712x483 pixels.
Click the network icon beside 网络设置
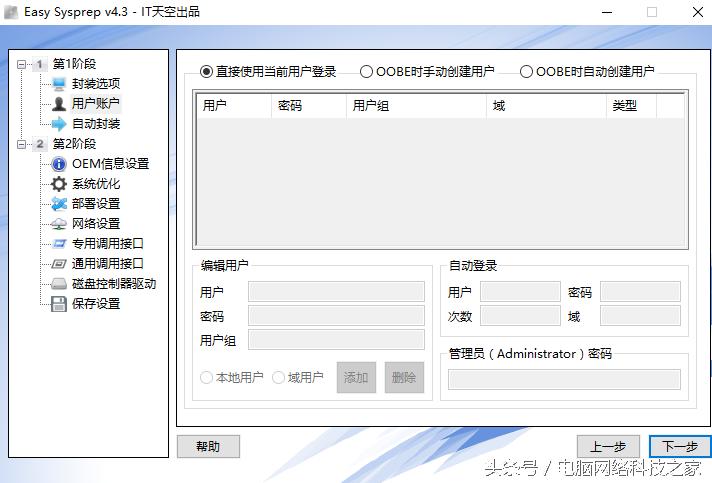click(x=59, y=224)
